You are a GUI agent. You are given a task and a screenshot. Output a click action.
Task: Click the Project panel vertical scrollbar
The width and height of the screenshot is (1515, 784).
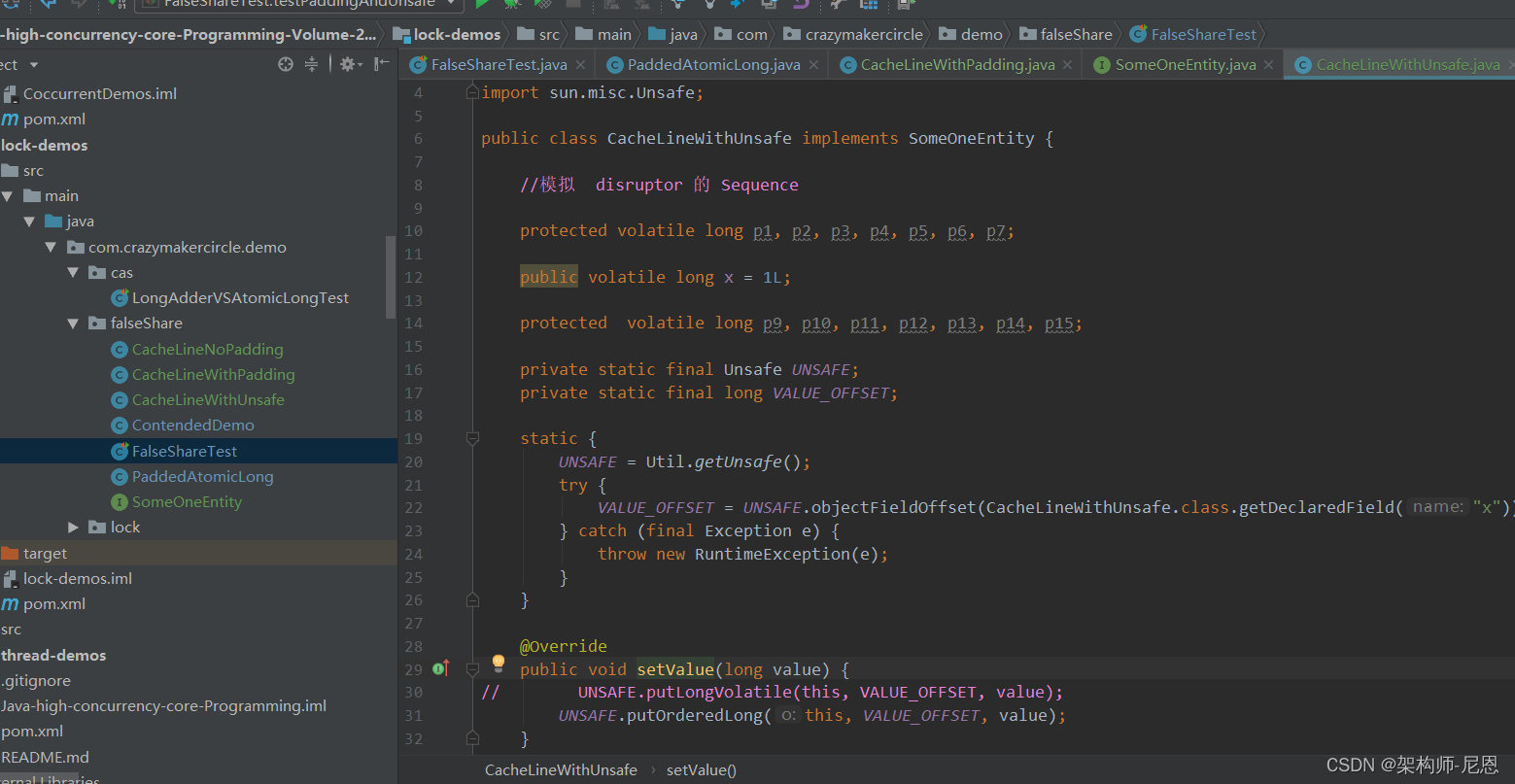[392, 277]
